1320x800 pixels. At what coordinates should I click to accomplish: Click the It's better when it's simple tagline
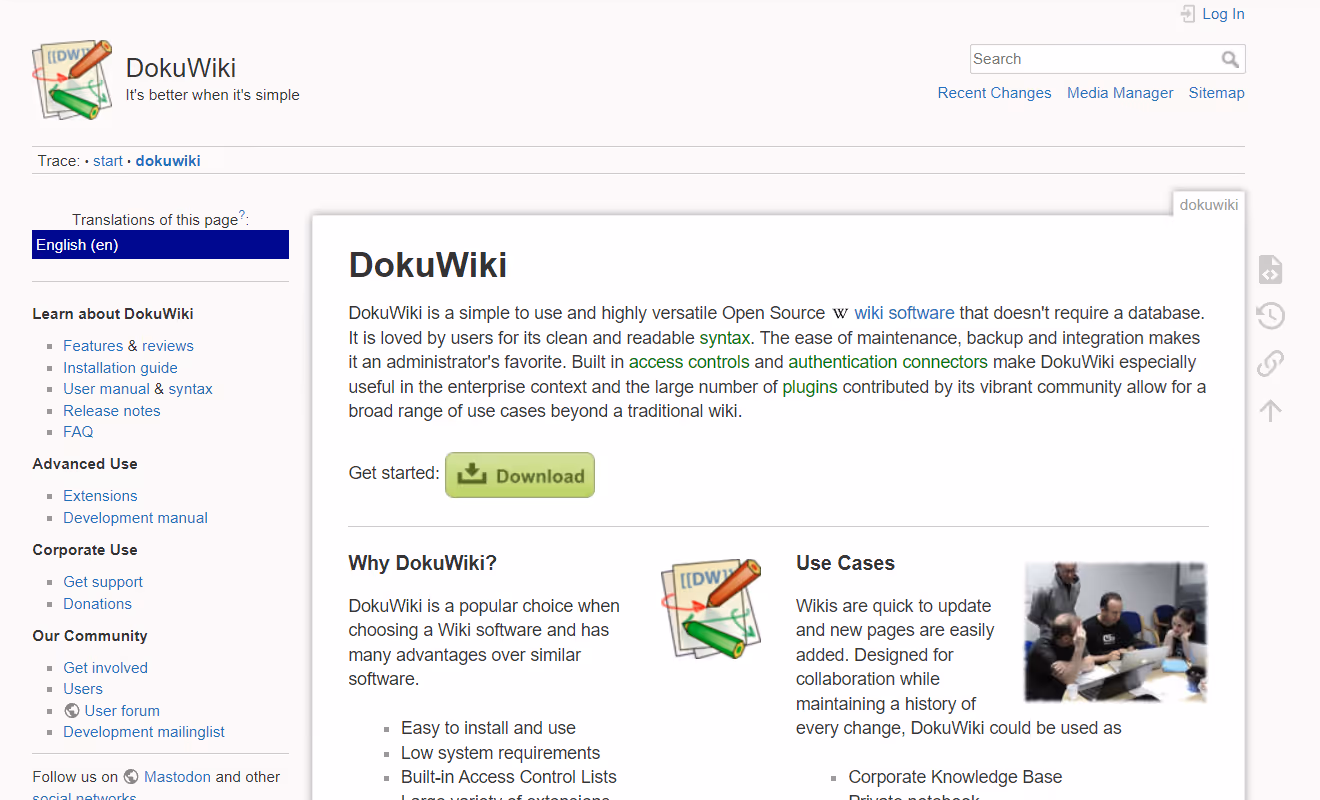[213, 95]
